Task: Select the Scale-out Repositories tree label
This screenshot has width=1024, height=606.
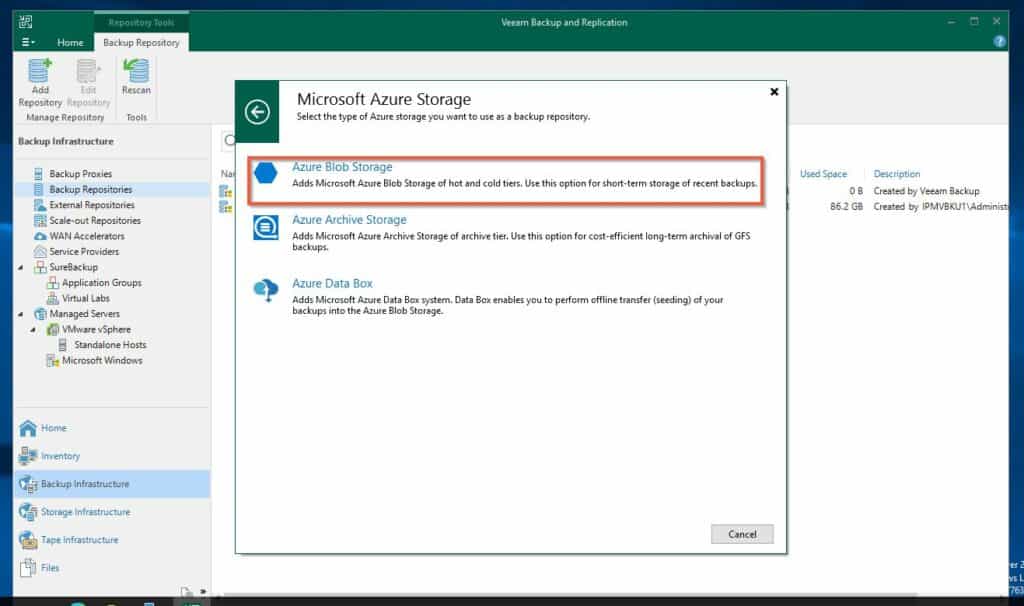Action: tap(95, 221)
